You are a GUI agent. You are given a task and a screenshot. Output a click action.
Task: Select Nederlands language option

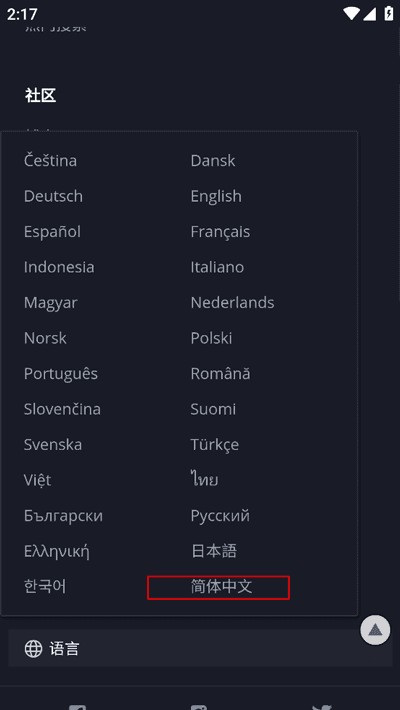pos(232,303)
